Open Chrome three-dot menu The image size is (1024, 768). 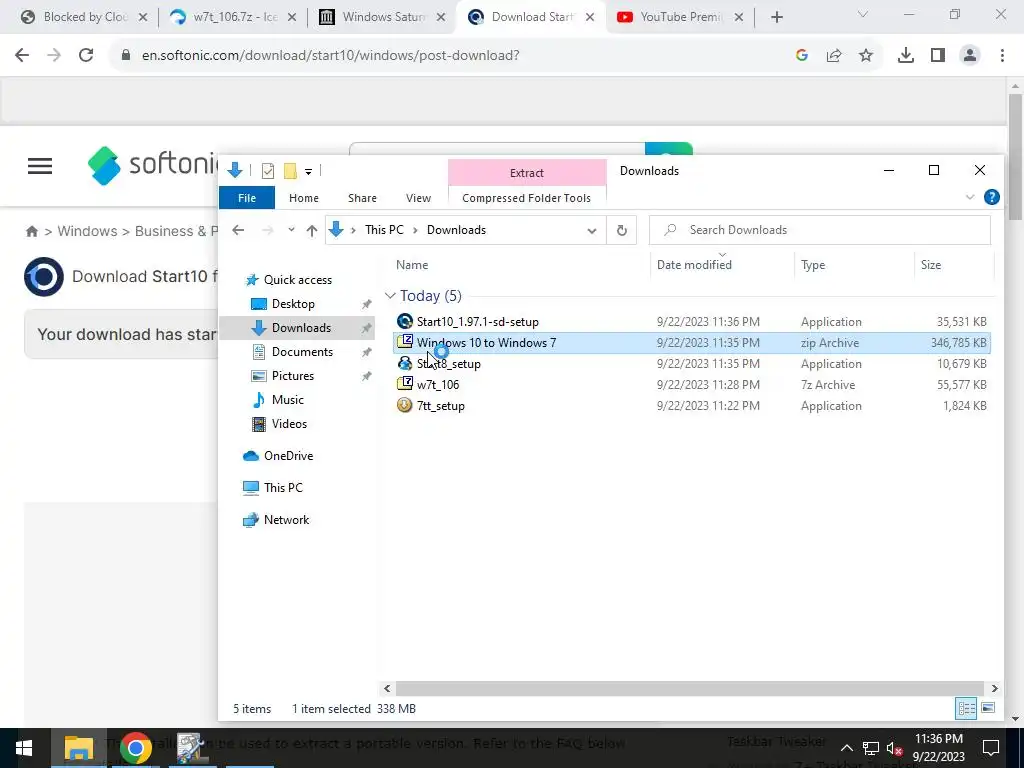click(1002, 56)
